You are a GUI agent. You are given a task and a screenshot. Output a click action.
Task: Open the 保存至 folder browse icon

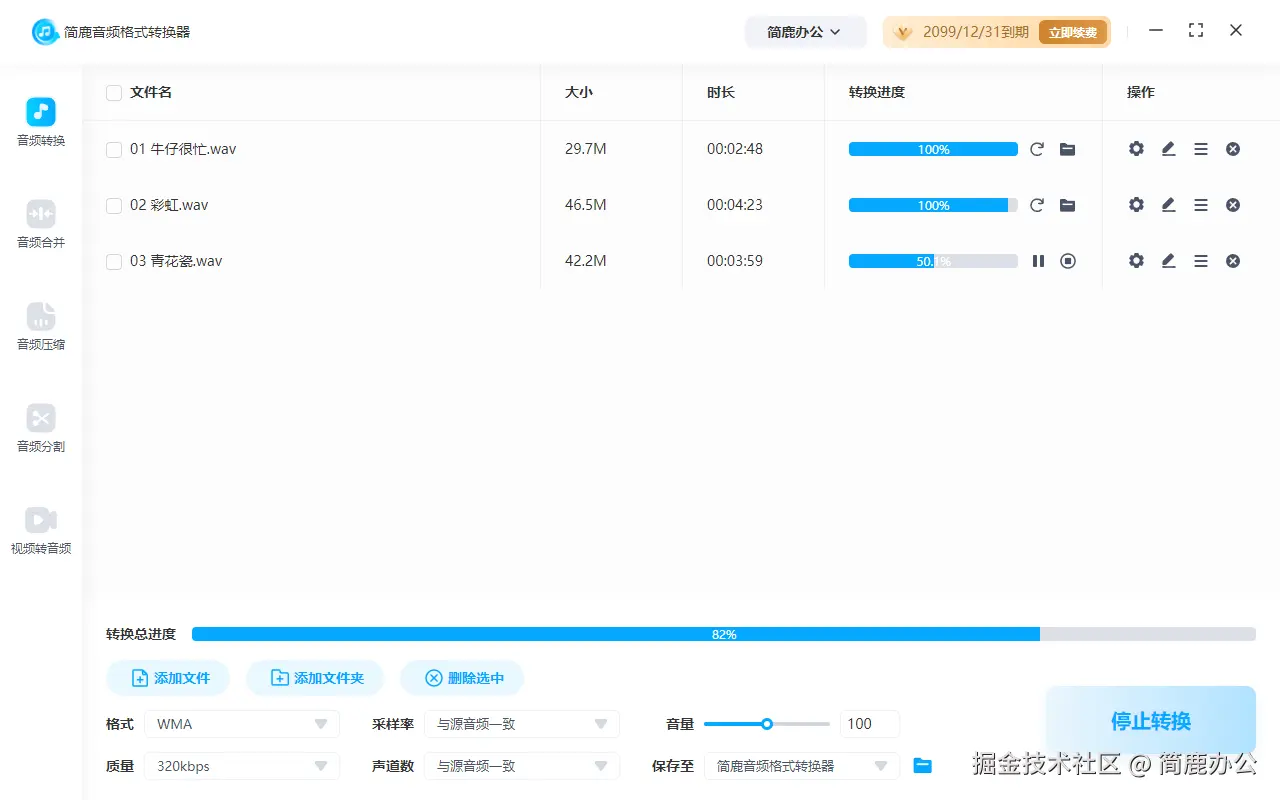pyautogui.click(x=922, y=766)
